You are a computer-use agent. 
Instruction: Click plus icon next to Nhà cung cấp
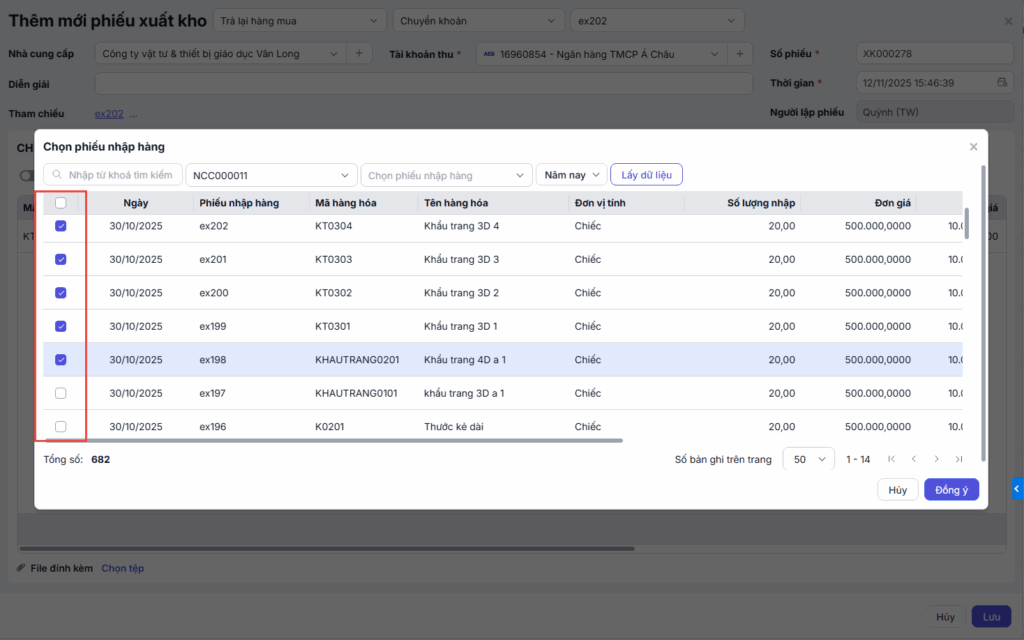pos(359,54)
